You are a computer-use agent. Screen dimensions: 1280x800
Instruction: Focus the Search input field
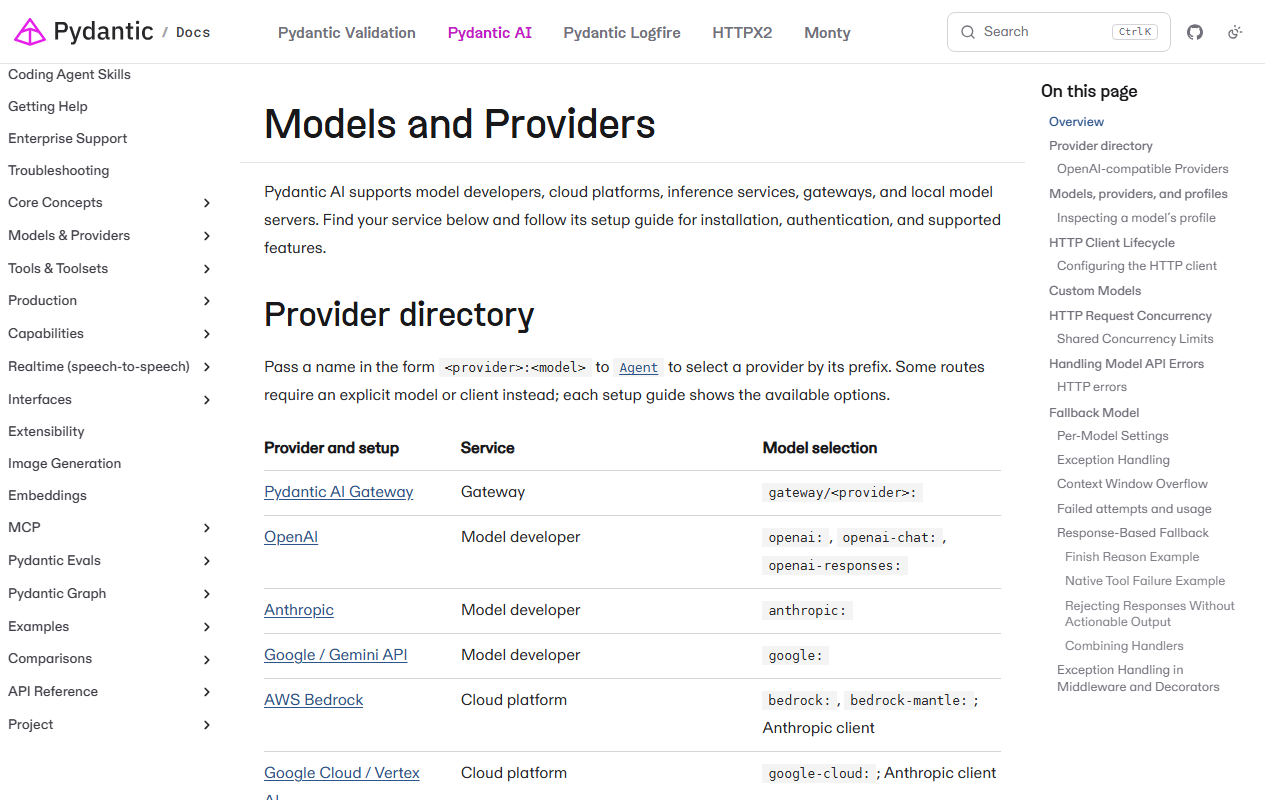click(x=1058, y=32)
